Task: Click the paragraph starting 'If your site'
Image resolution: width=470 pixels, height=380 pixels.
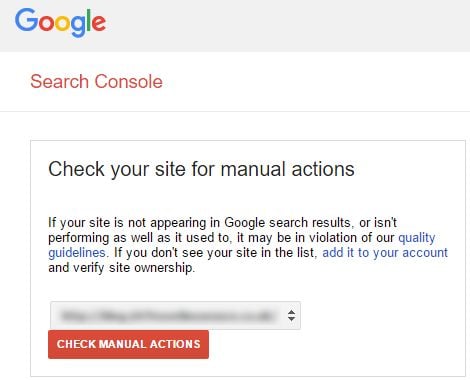Action: [x=248, y=245]
